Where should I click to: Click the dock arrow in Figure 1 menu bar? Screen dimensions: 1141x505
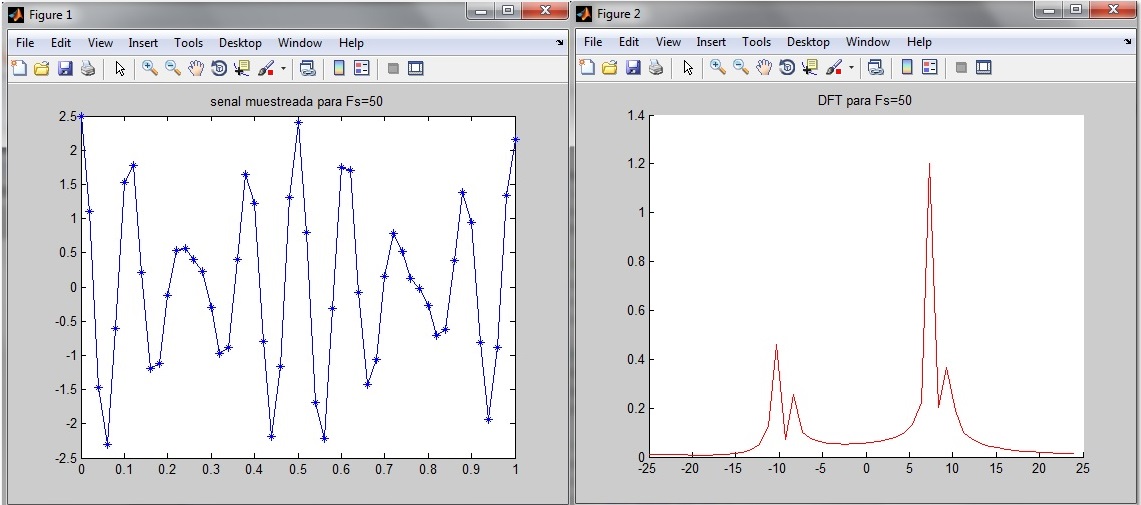point(559,44)
